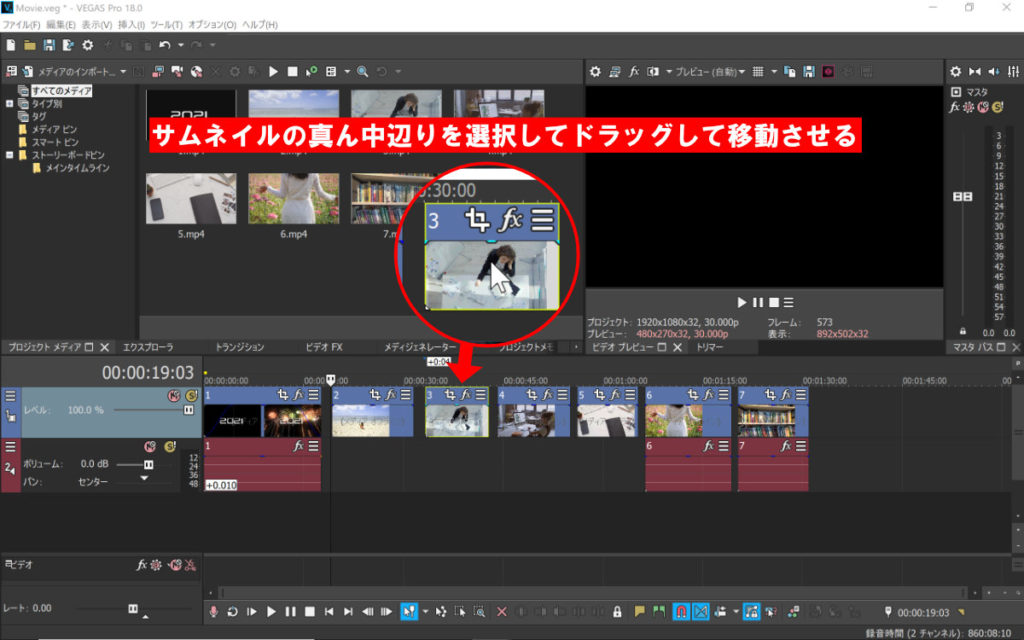Toggle solo on the audio track
The image size is (1024, 640).
169,446
